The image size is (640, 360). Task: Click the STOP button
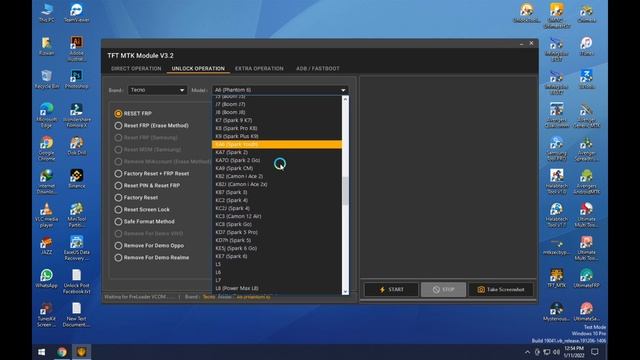click(443, 289)
